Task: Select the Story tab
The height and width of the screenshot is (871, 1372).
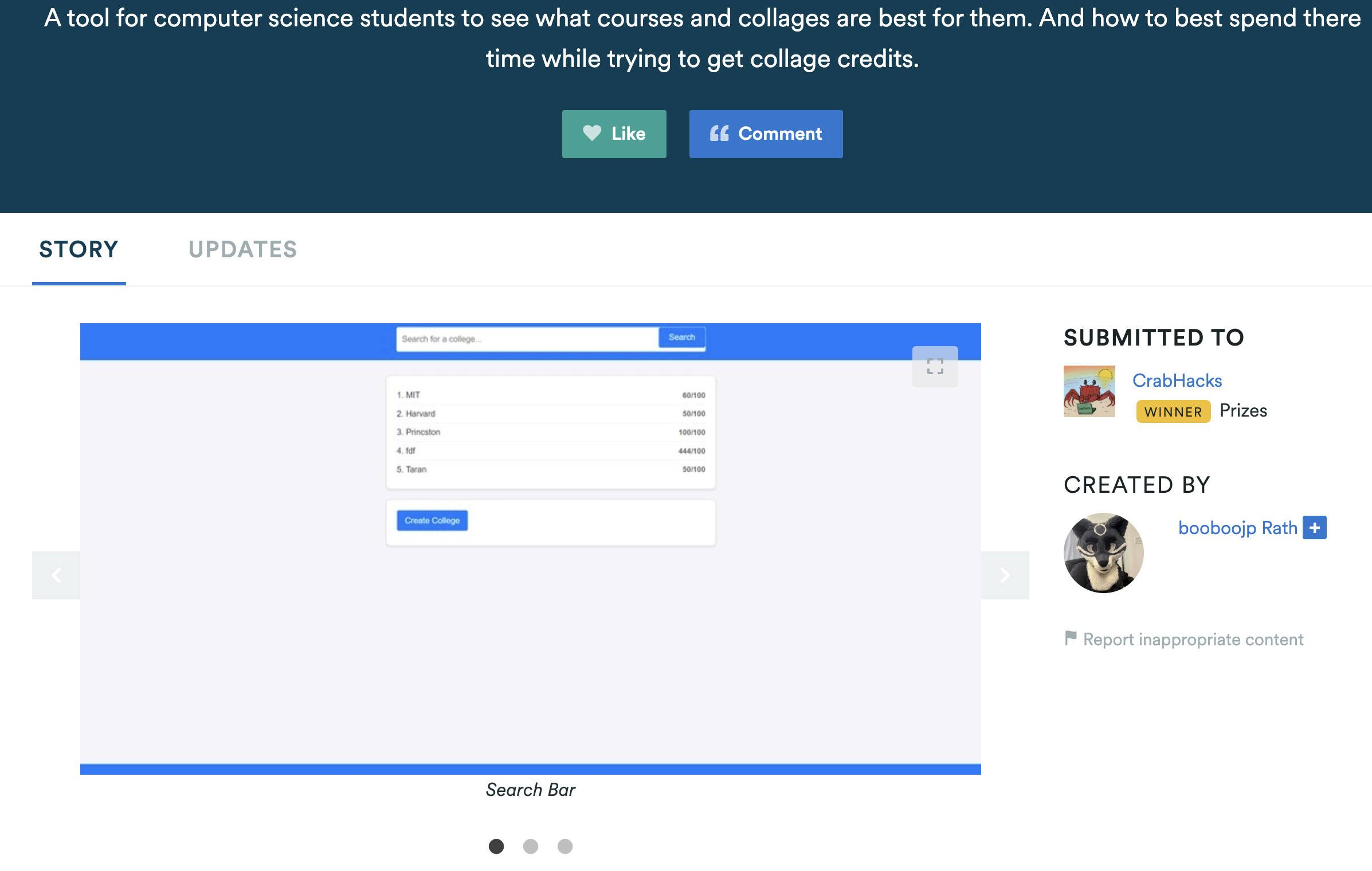Action: [79, 250]
